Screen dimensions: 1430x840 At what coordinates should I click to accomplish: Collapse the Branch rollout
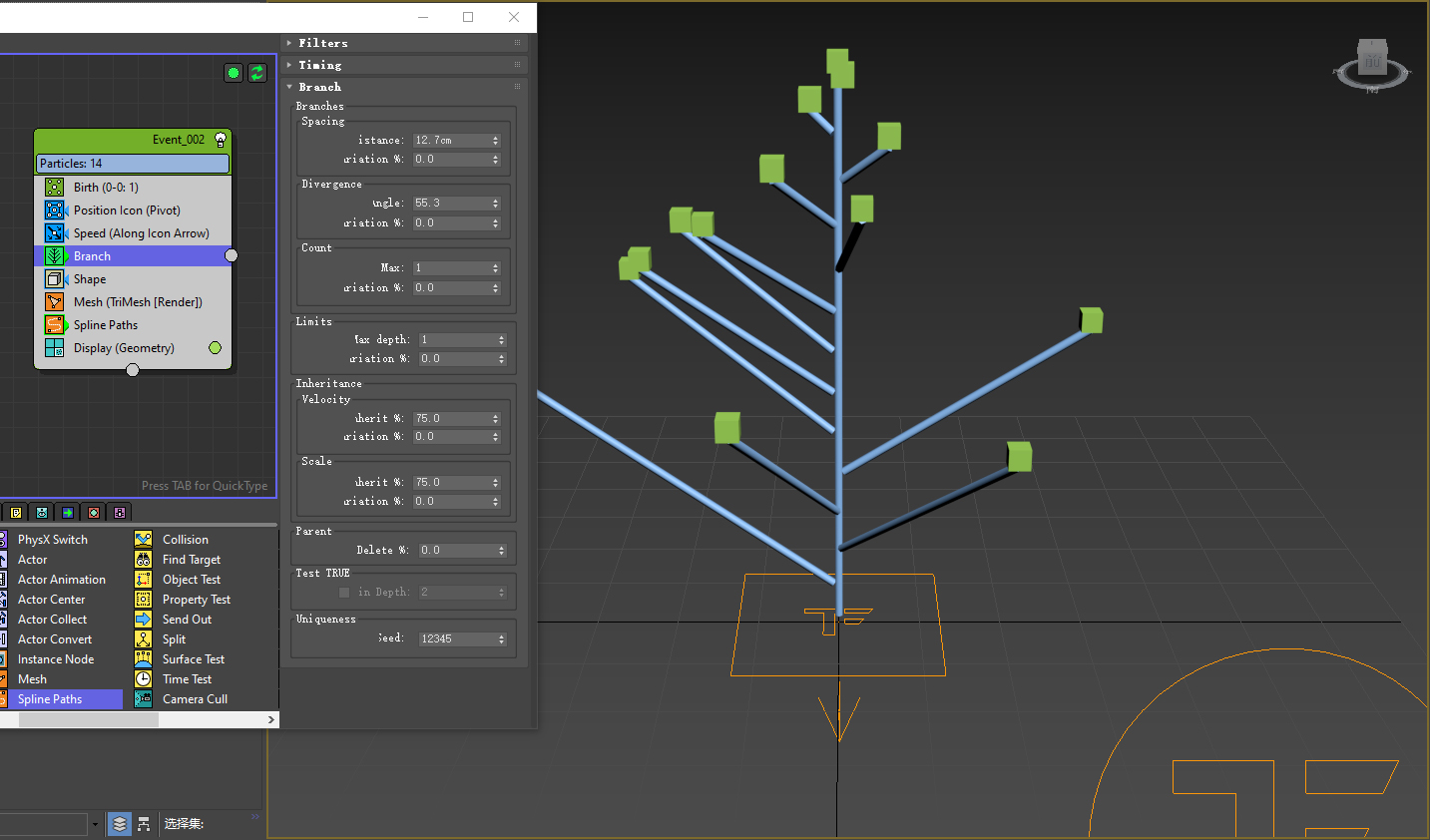point(319,87)
